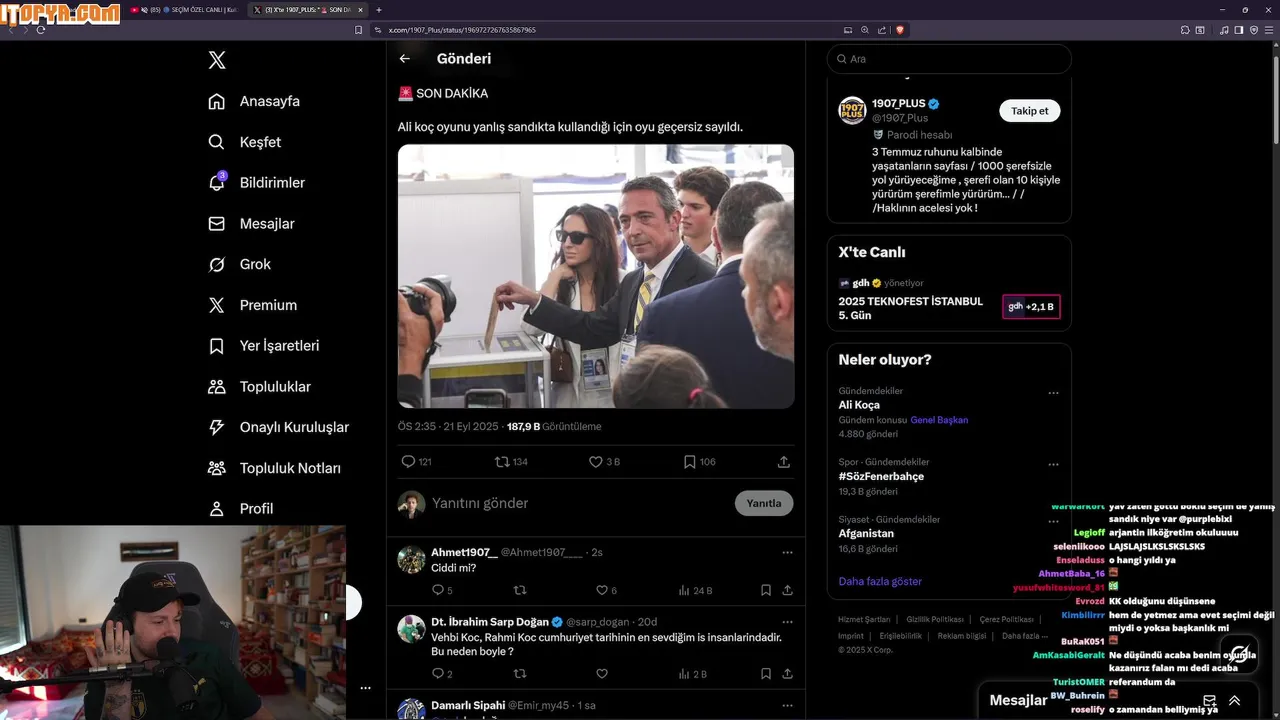
Task: View analytics icon showing 24 B views
Action: tap(684, 590)
